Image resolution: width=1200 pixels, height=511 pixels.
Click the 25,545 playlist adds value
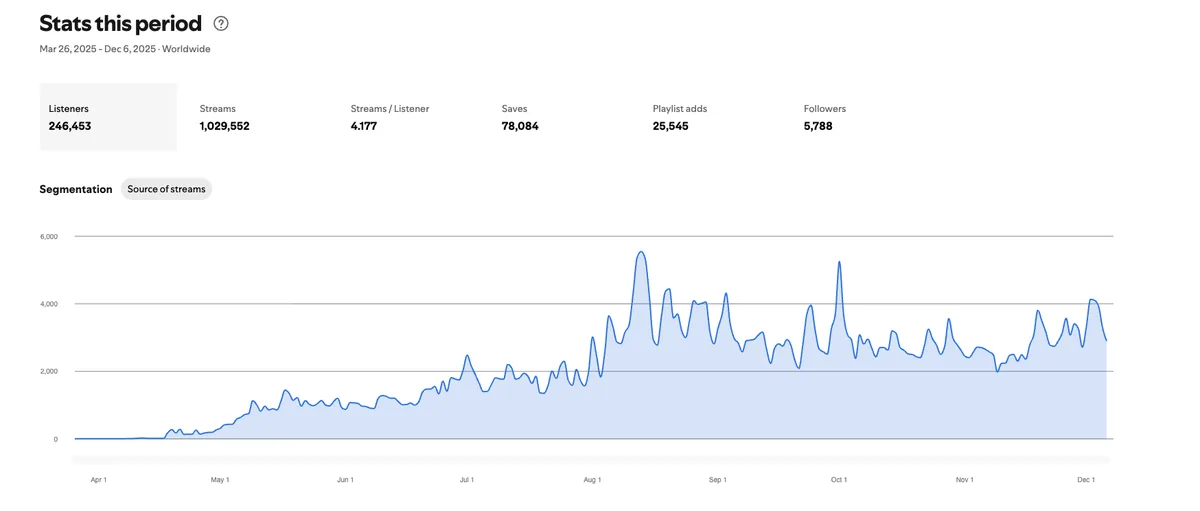[671, 126]
